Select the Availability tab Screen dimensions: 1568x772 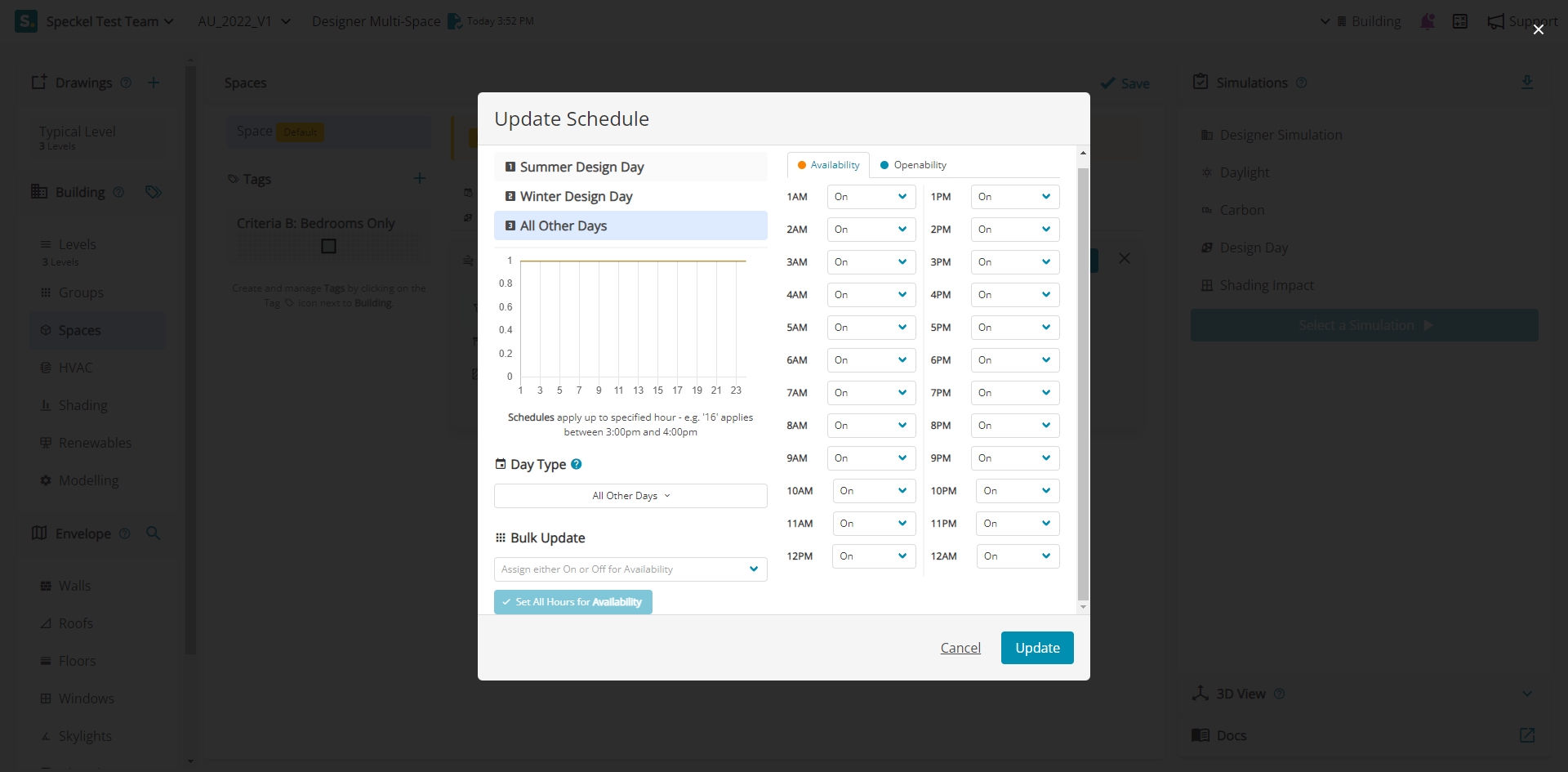(x=828, y=165)
